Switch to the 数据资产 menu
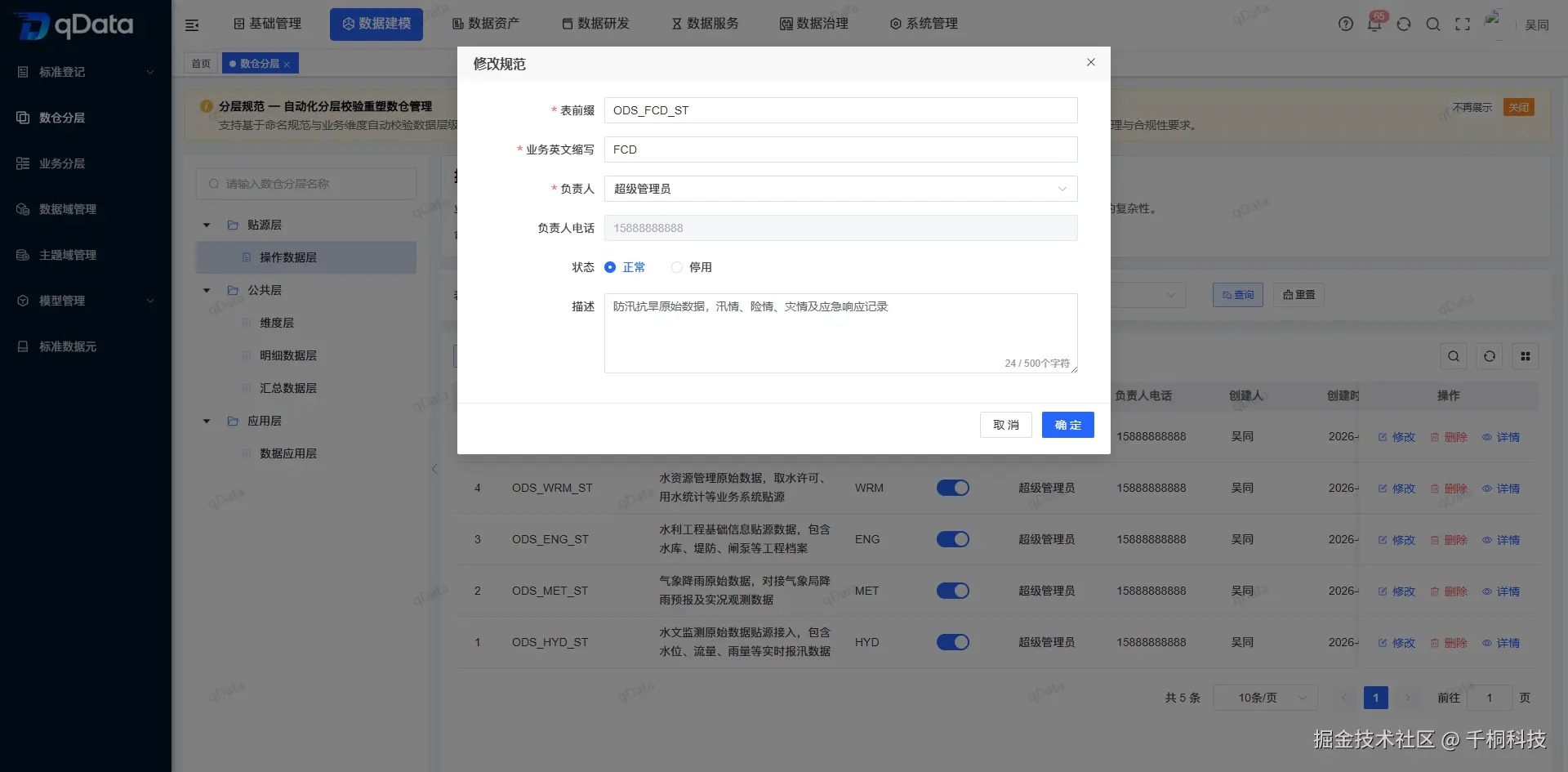The height and width of the screenshot is (772, 1568). pyautogui.click(x=485, y=24)
